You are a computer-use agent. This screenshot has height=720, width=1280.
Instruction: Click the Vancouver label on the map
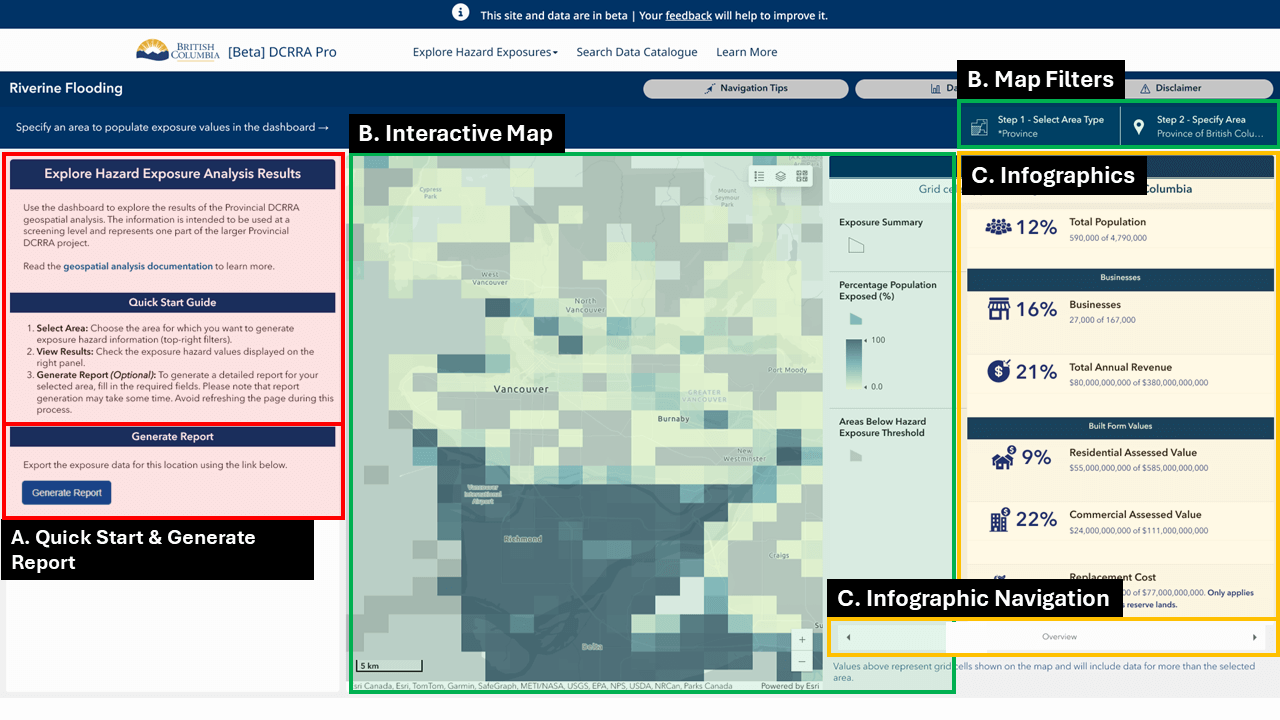(521, 388)
